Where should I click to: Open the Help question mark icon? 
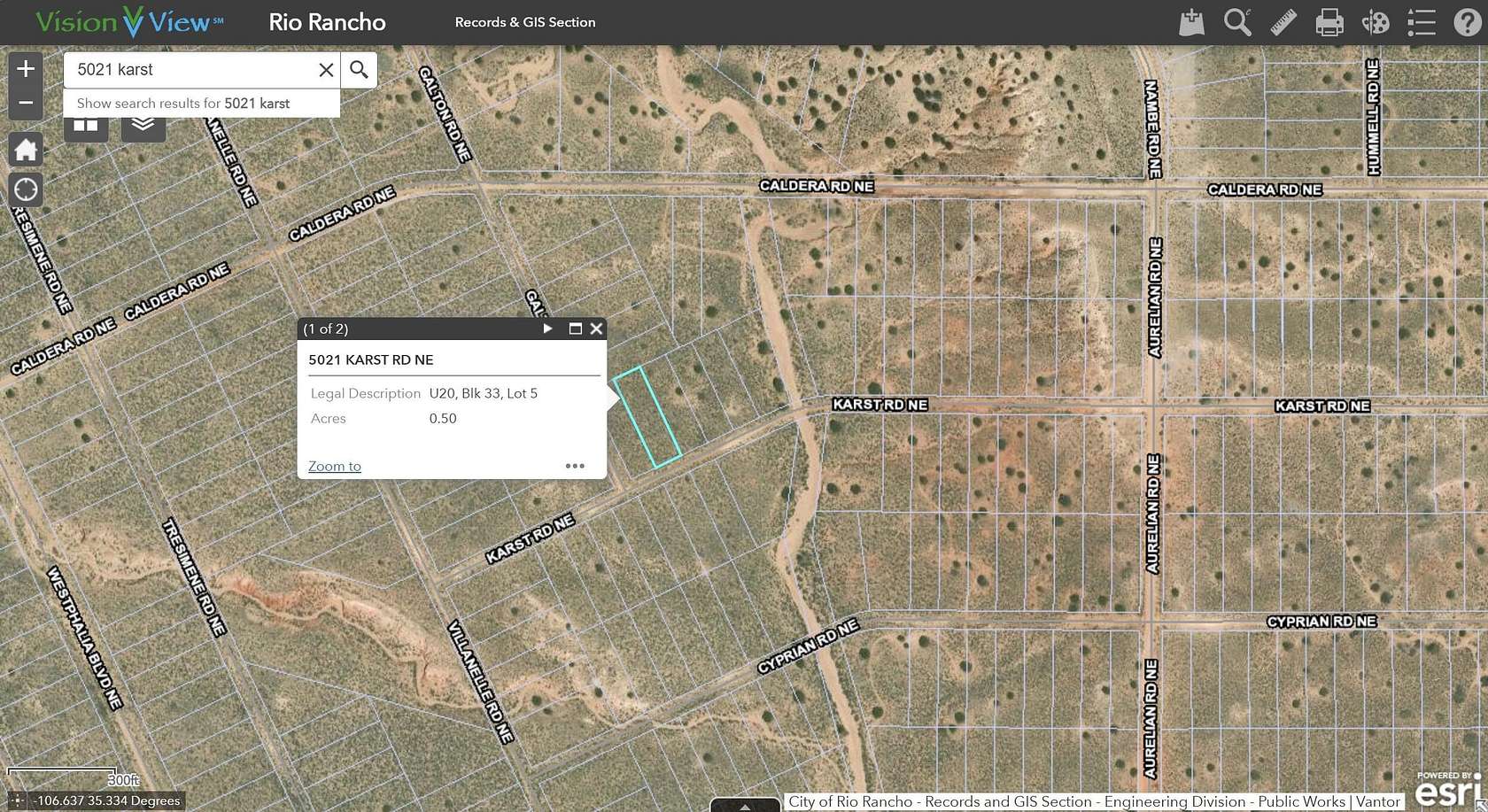(1468, 22)
